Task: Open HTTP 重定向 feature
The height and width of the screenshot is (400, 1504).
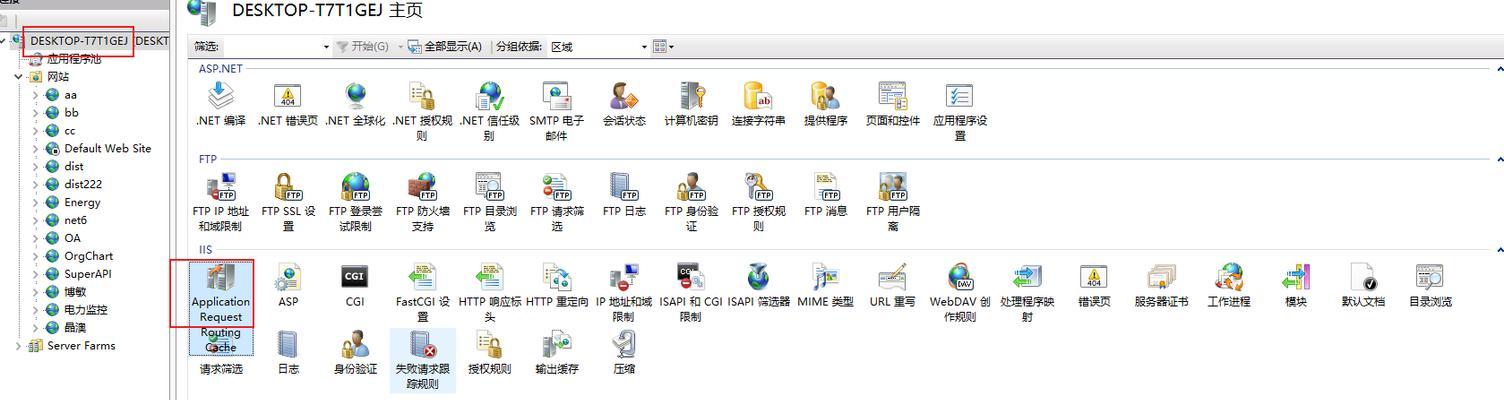Action: click(556, 285)
